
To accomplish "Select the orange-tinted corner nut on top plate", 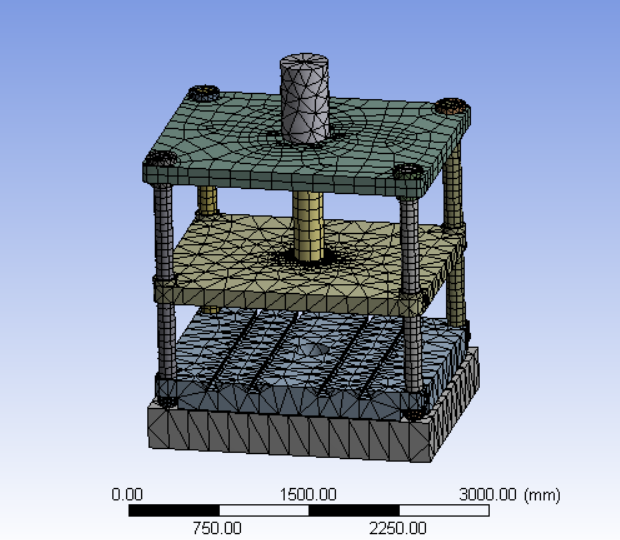I will pyautogui.click(x=452, y=106).
